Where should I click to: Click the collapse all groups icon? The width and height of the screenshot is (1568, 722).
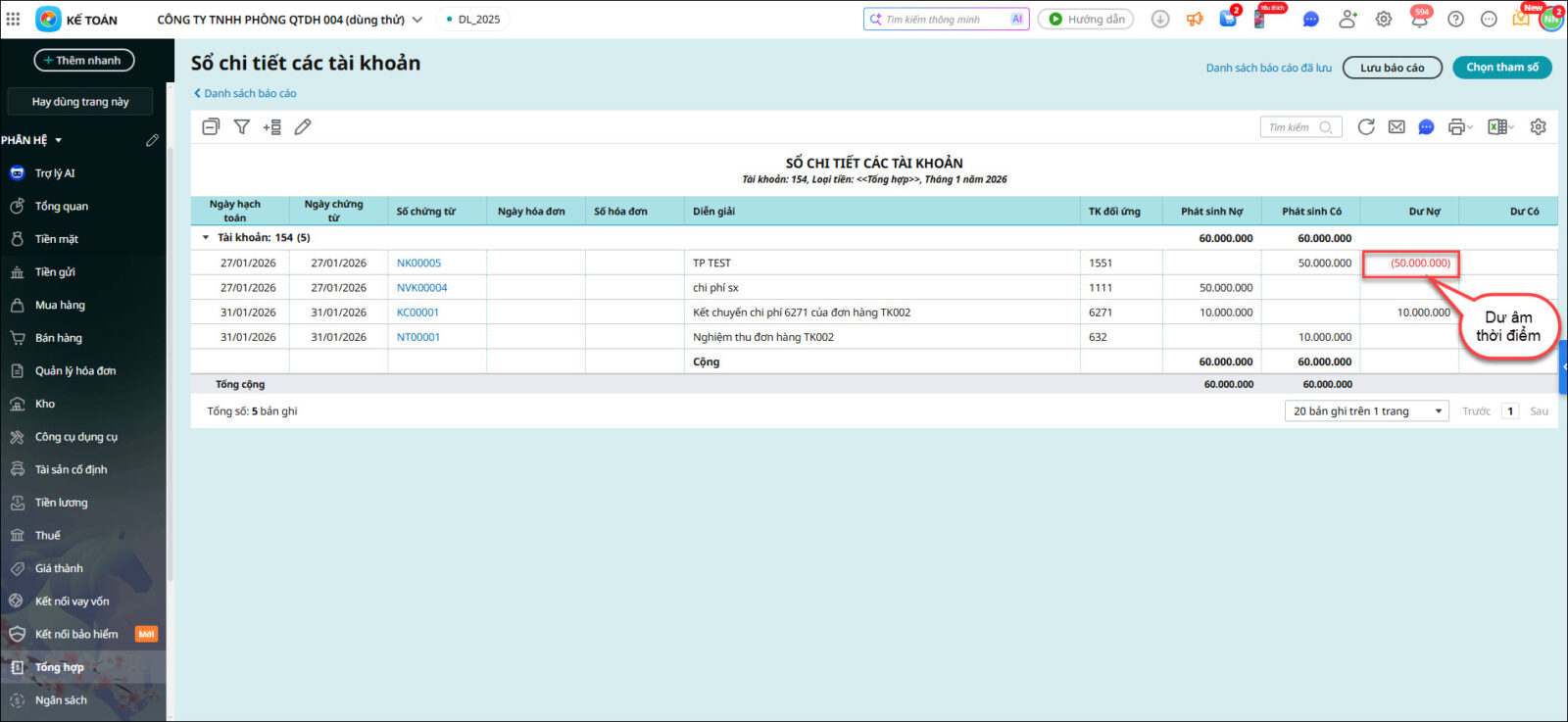pyautogui.click(x=211, y=126)
